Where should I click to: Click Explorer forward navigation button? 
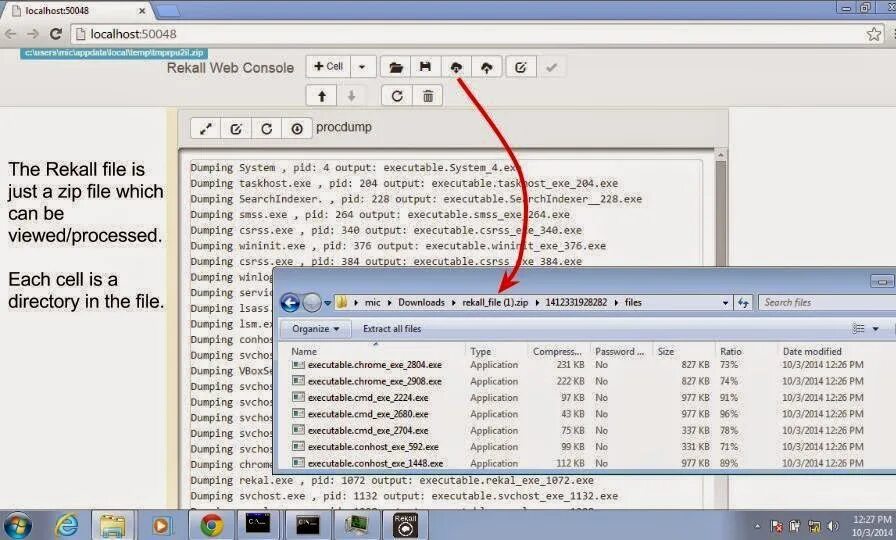click(312, 302)
